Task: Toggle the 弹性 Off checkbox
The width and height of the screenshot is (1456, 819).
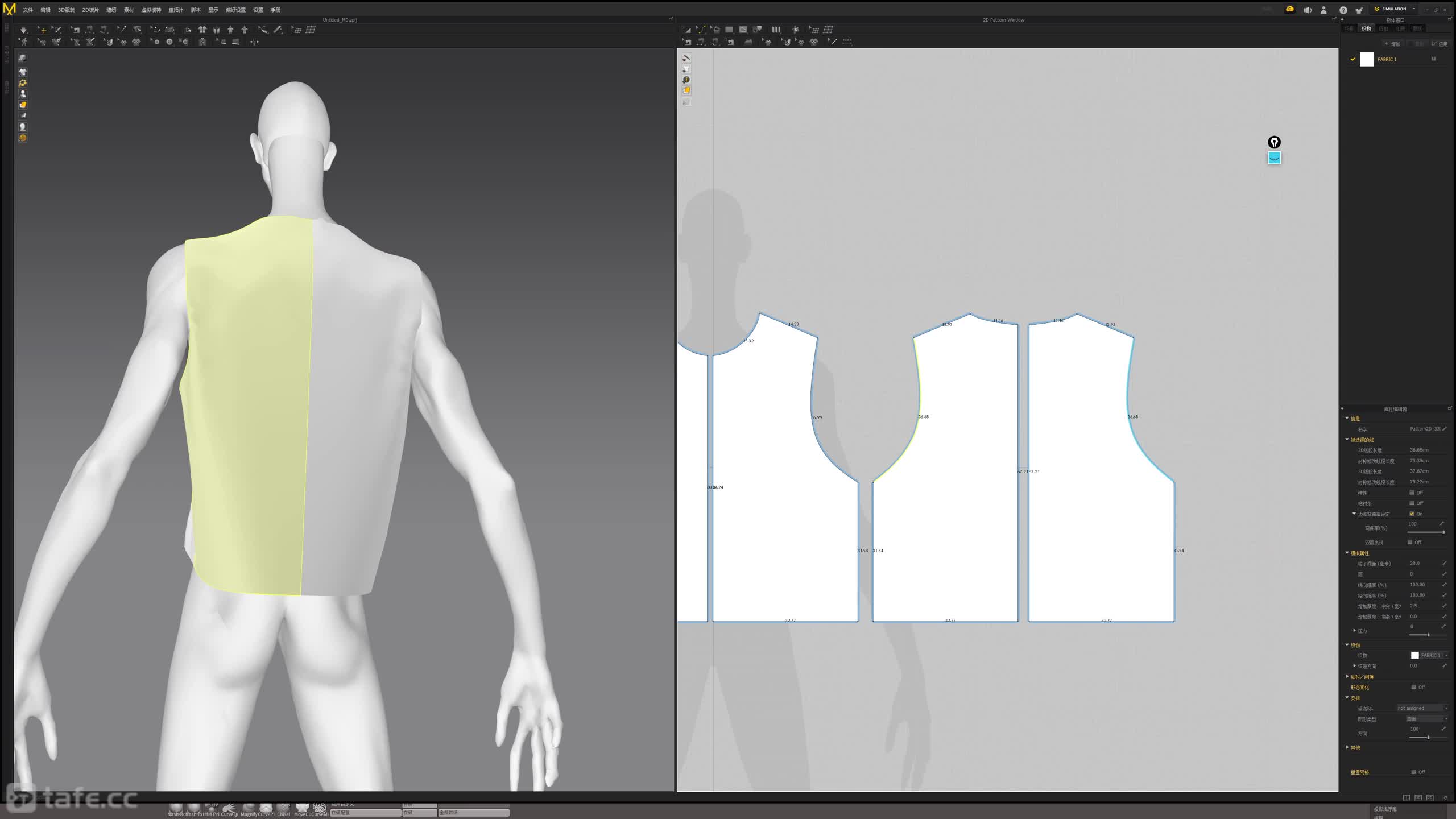Action: click(x=1412, y=493)
